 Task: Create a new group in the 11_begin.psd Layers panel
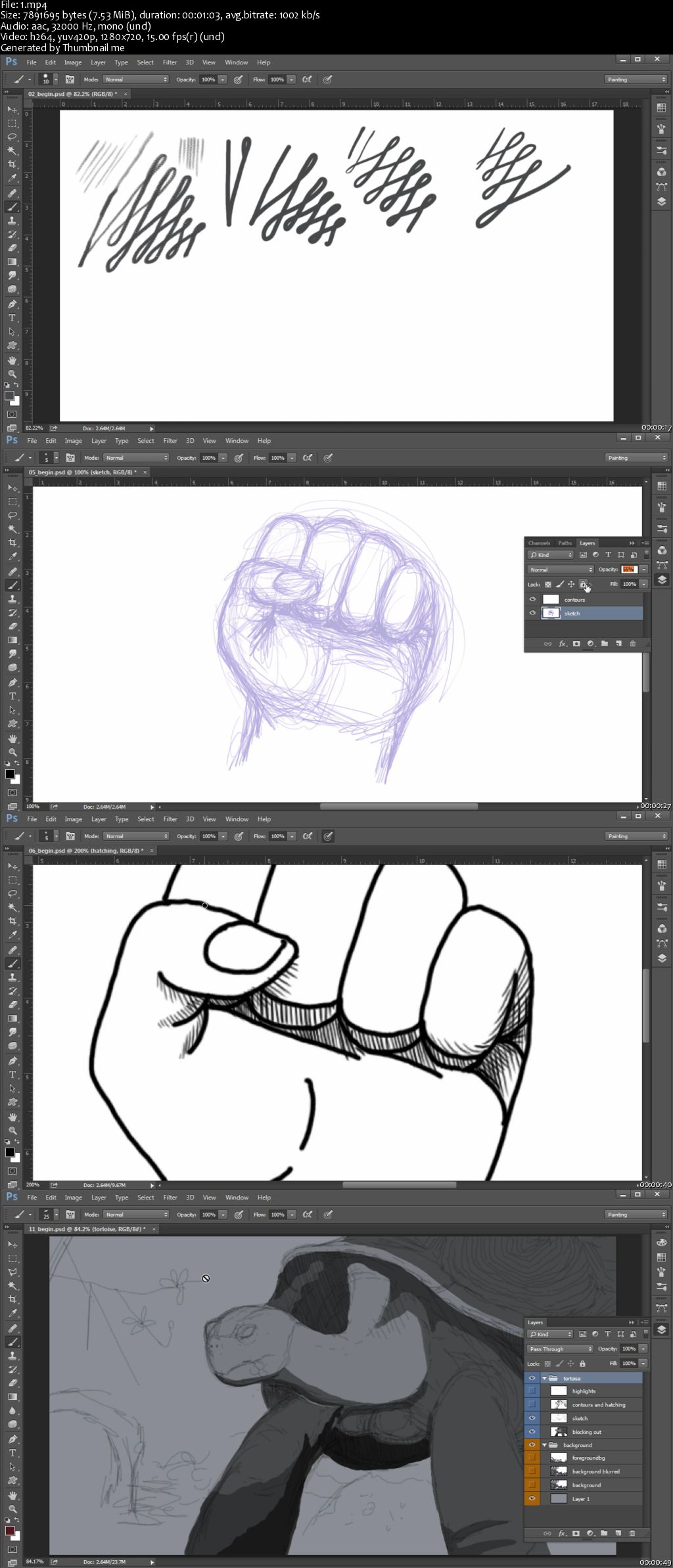(604, 1533)
